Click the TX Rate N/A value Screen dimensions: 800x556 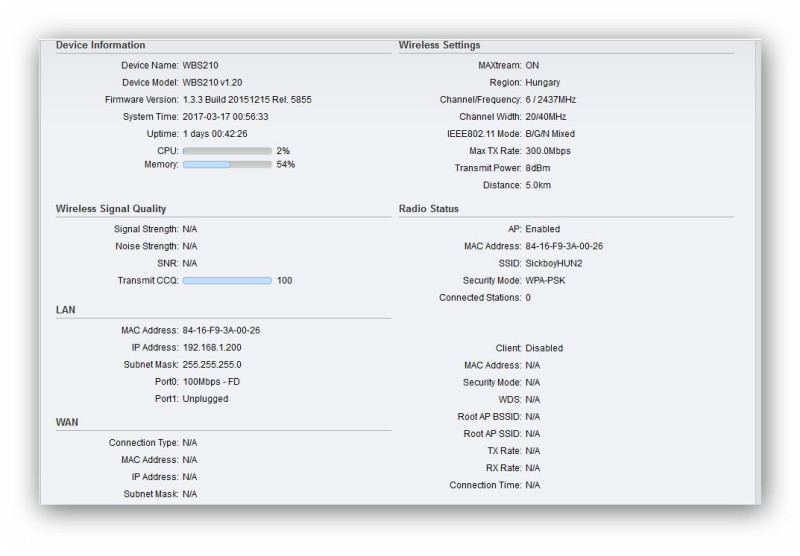533,451
